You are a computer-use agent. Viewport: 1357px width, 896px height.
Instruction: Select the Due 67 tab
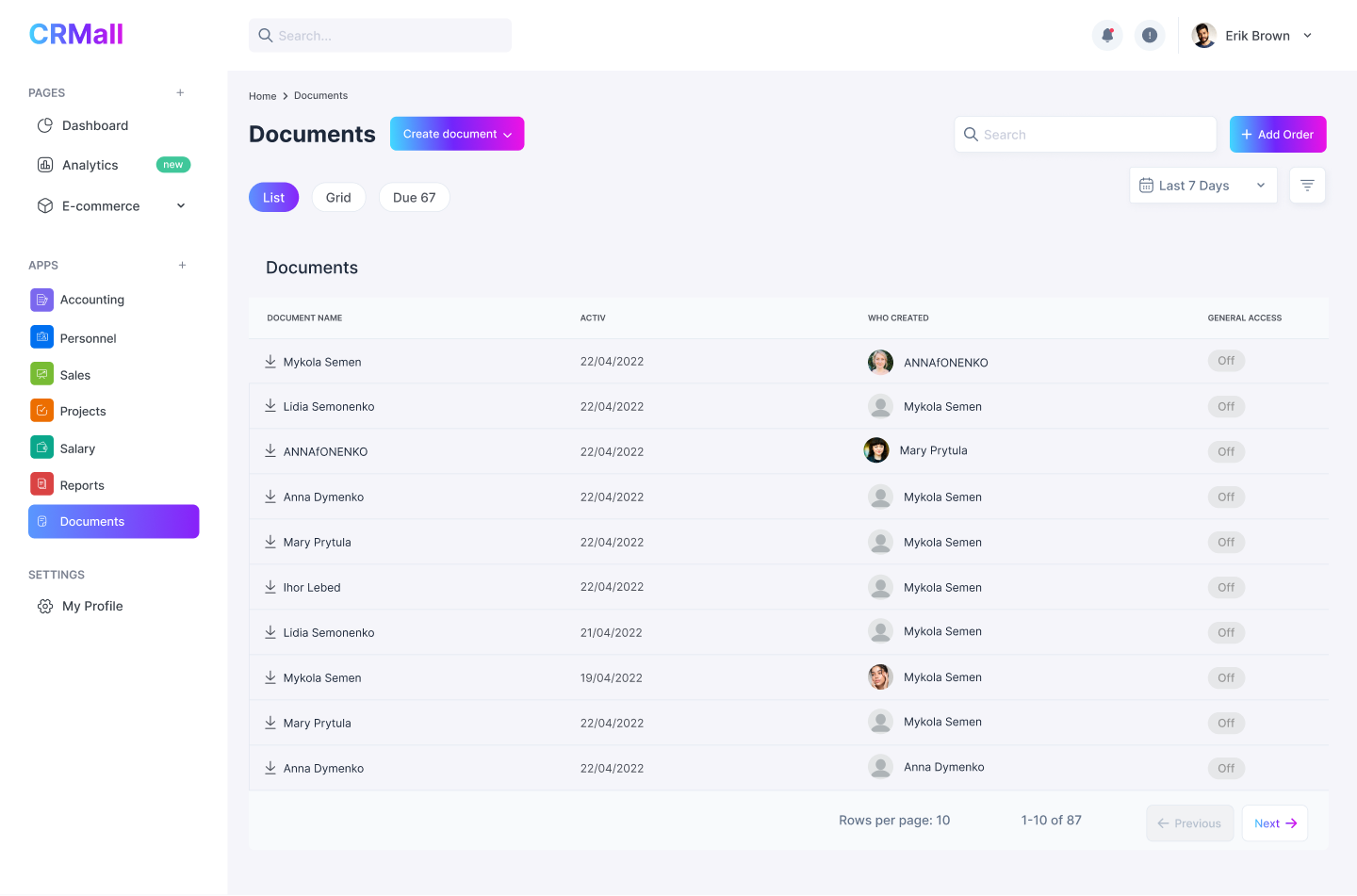(414, 198)
